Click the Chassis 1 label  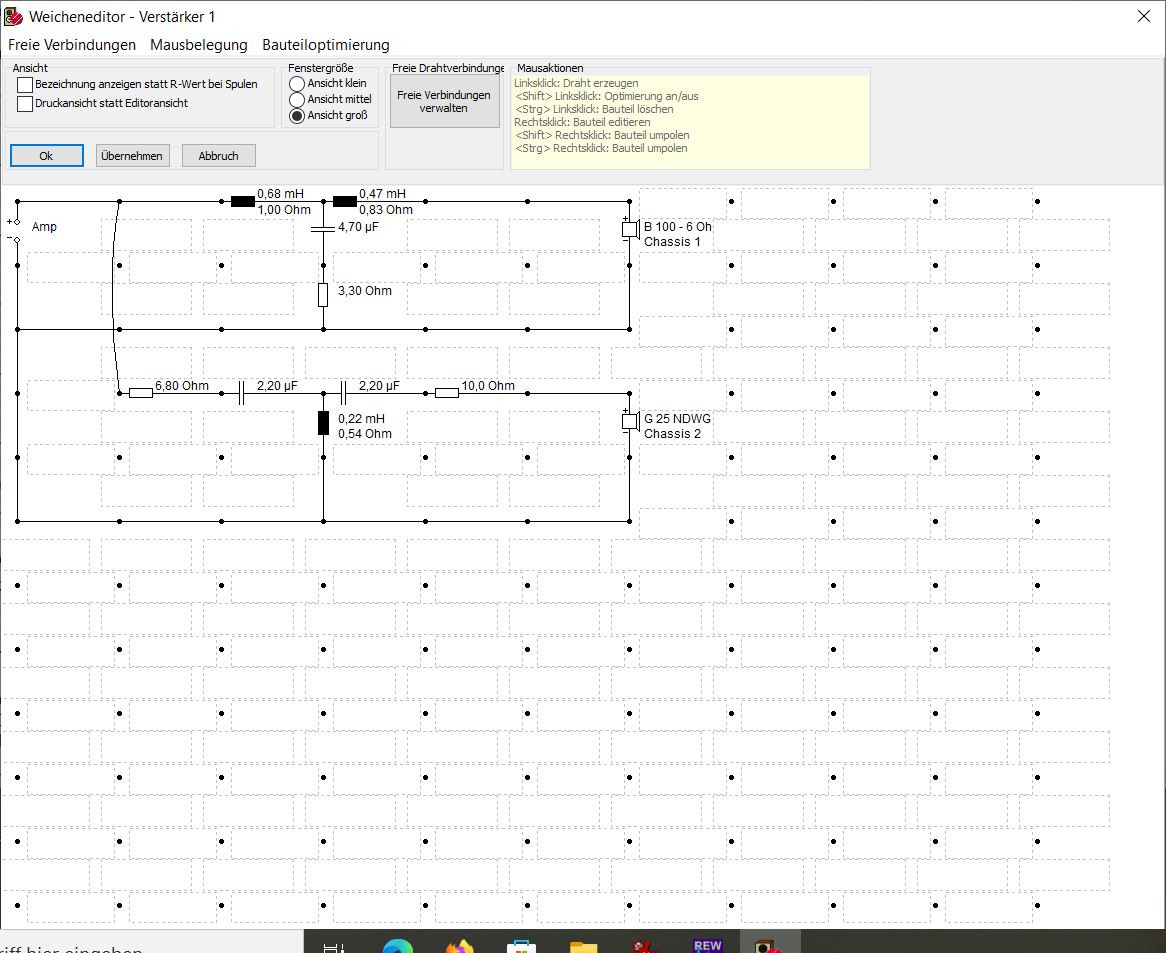(x=672, y=242)
